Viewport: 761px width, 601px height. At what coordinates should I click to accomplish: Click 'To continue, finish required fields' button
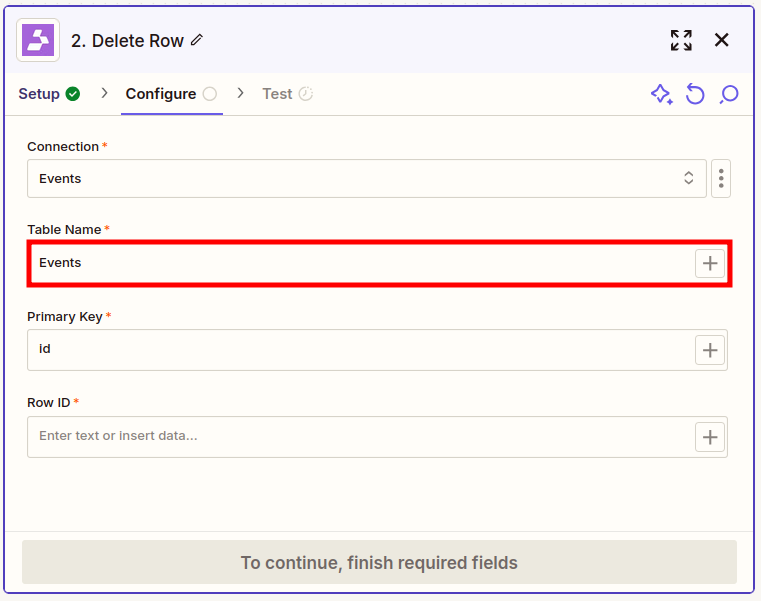coord(379,562)
